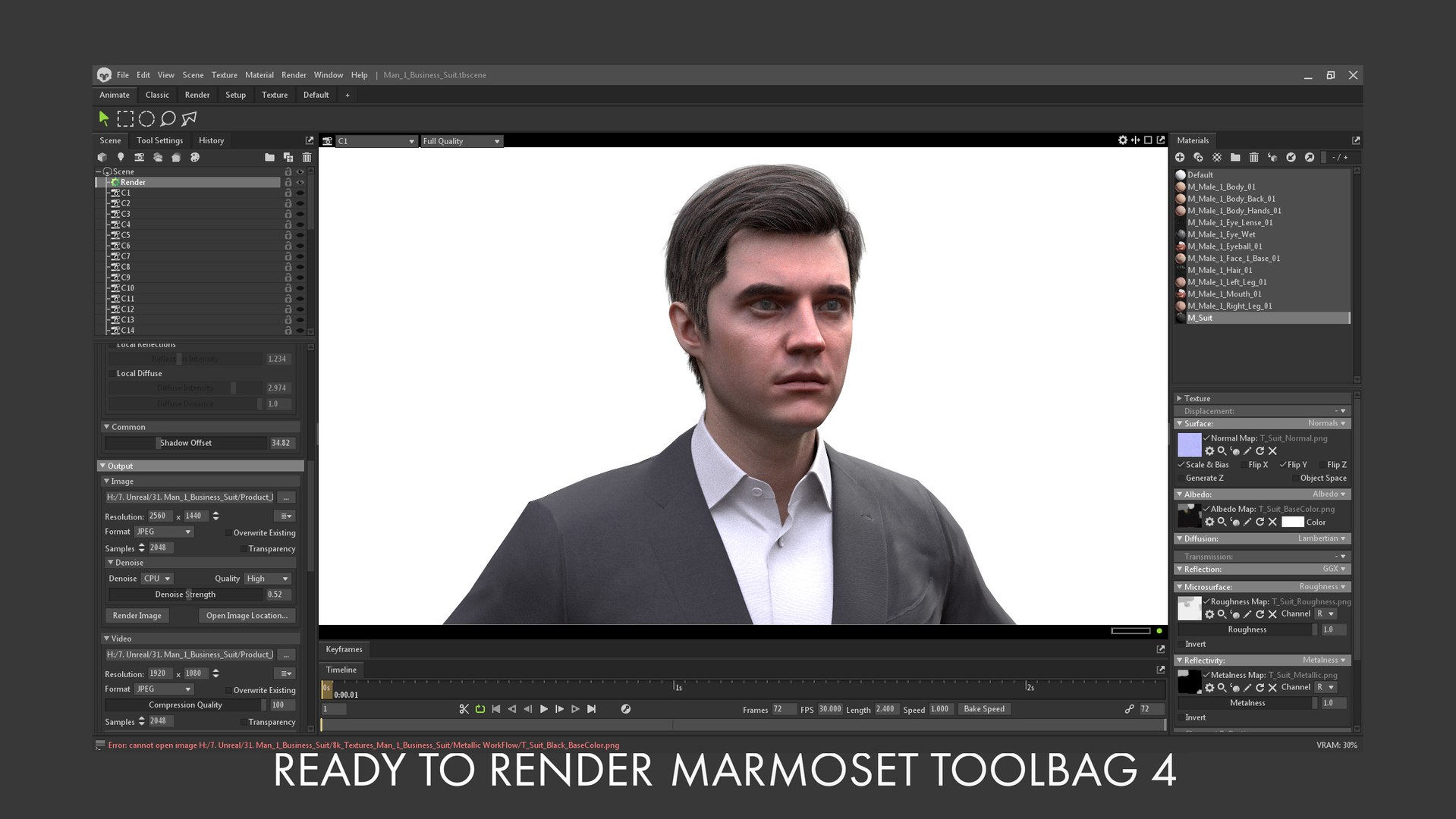Import material with inward arrow icon

click(x=1291, y=157)
